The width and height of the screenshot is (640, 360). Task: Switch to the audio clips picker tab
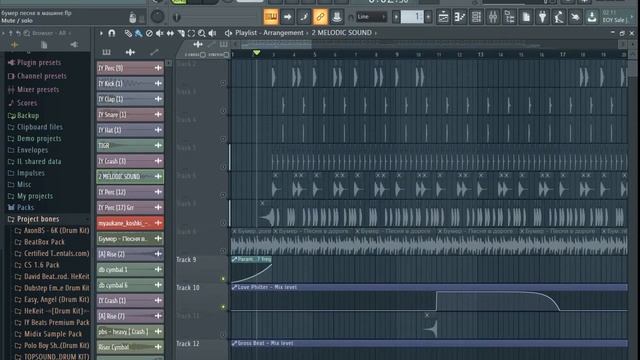[130, 52]
